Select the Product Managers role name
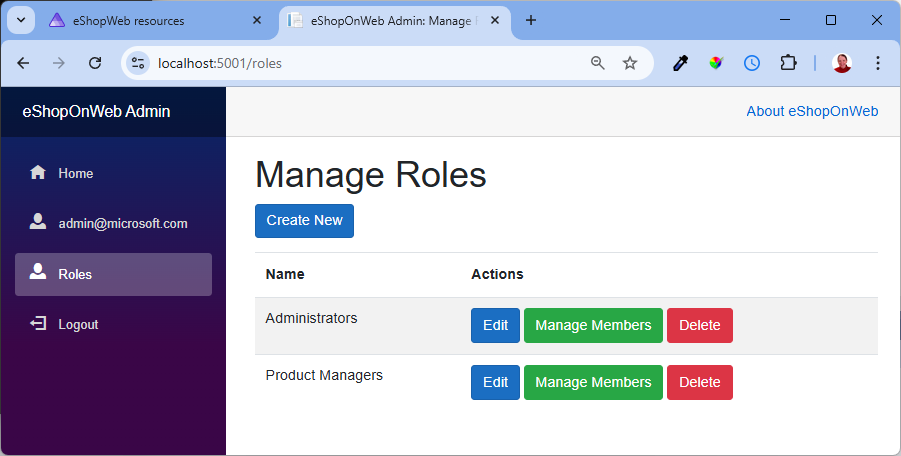The width and height of the screenshot is (901, 456). pos(324,376)
